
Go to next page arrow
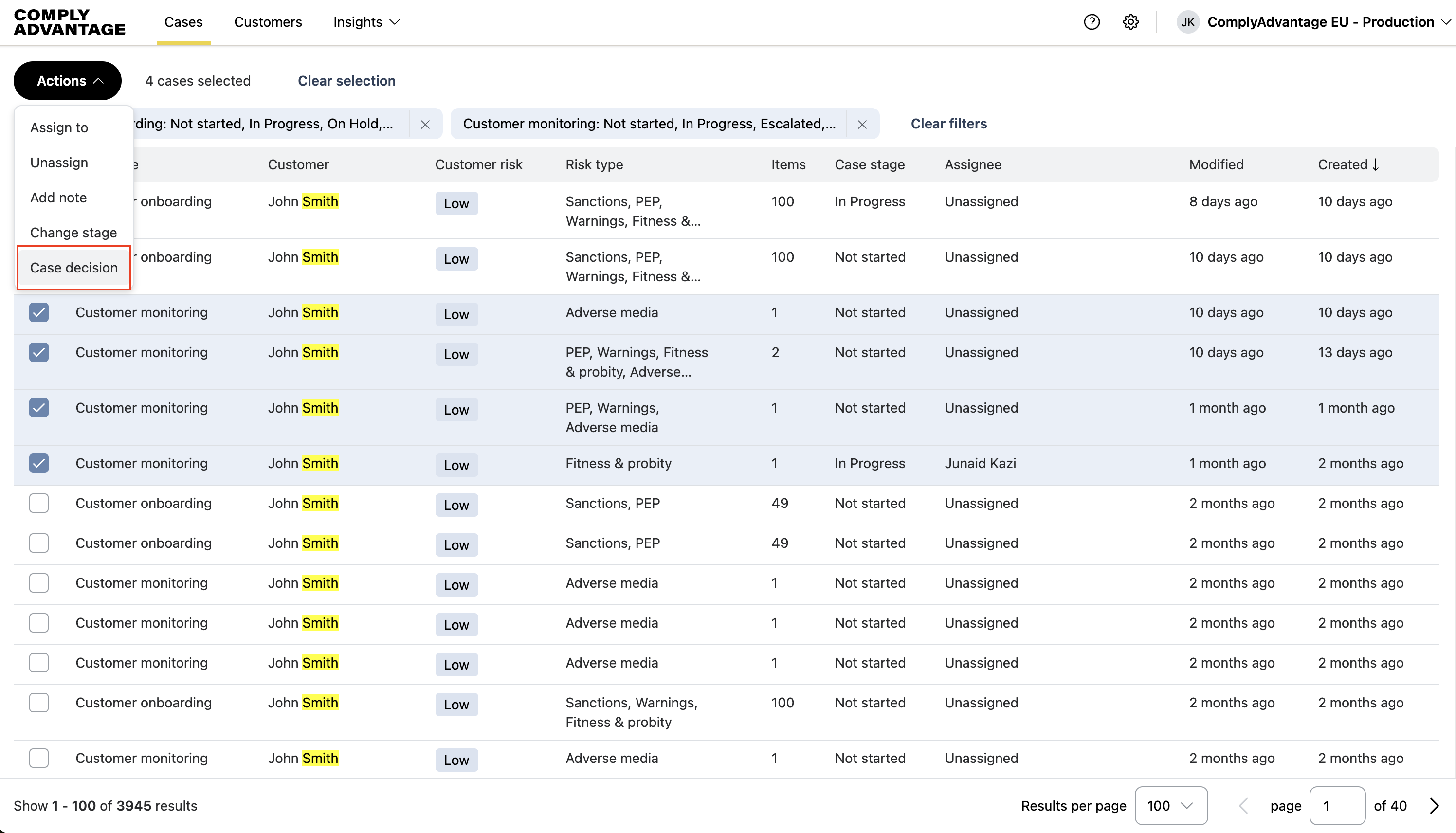(x=1434, y=806)
